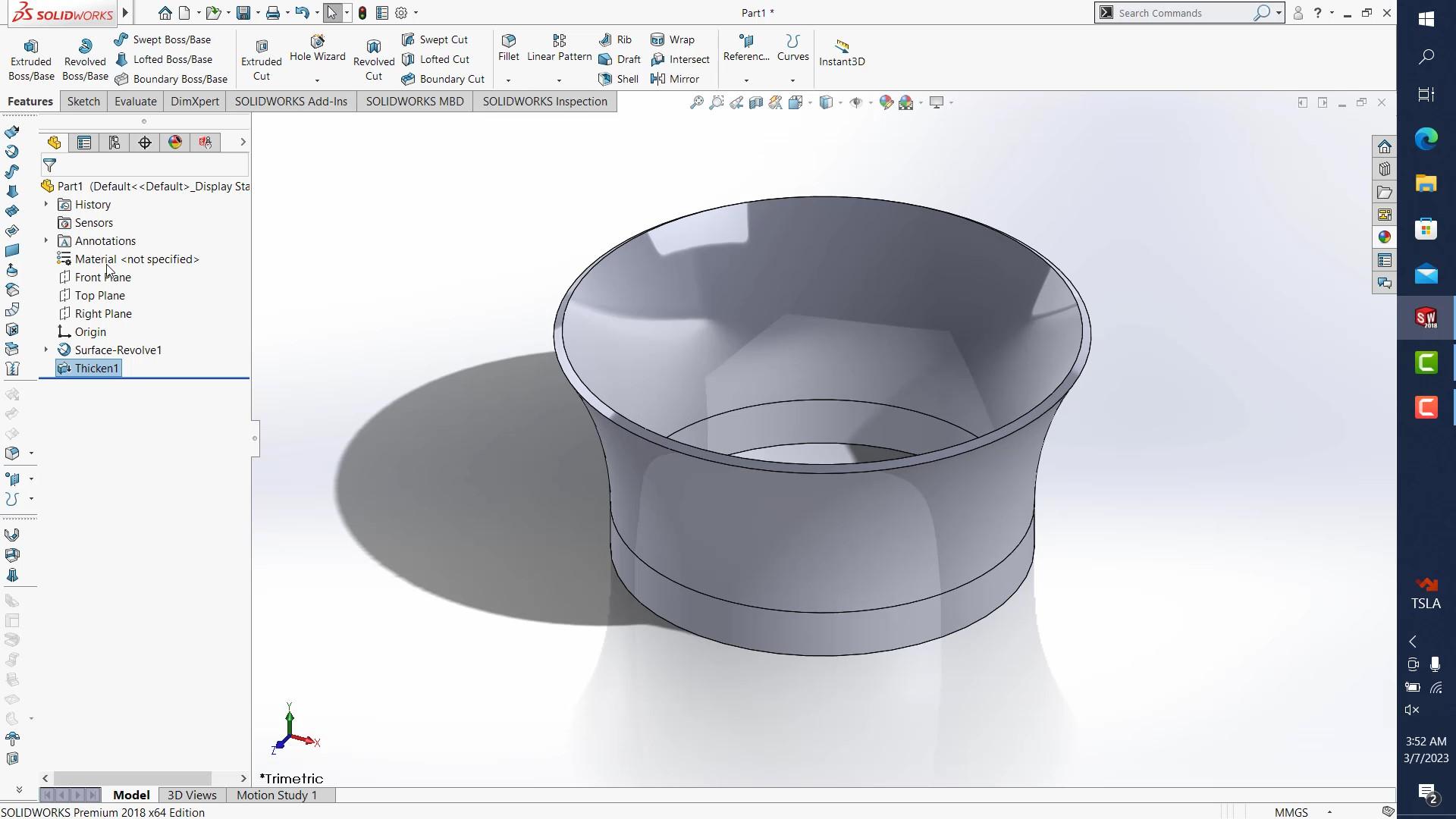Open the DisplayManager appearance tab icon
Screen dimensions: 1456x819
click(175, 143)
